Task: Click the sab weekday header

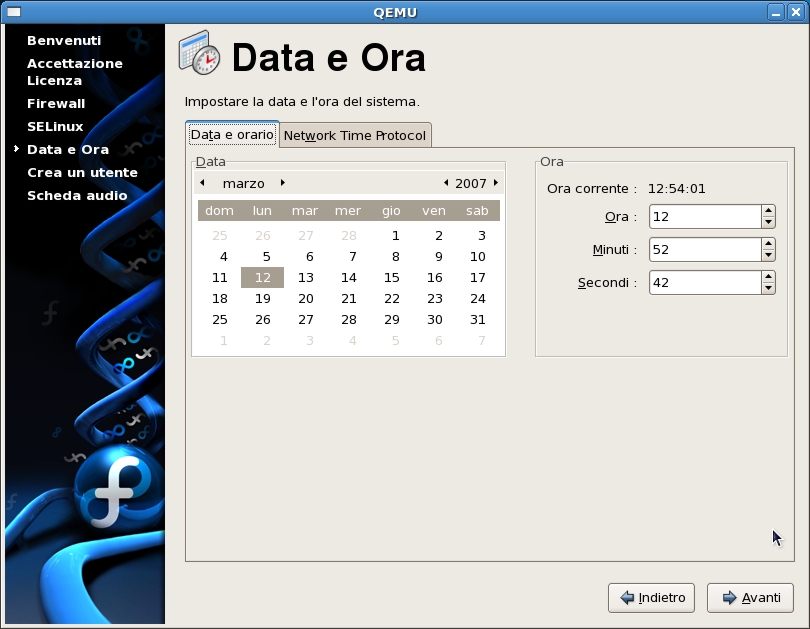Action: (477, 211)
